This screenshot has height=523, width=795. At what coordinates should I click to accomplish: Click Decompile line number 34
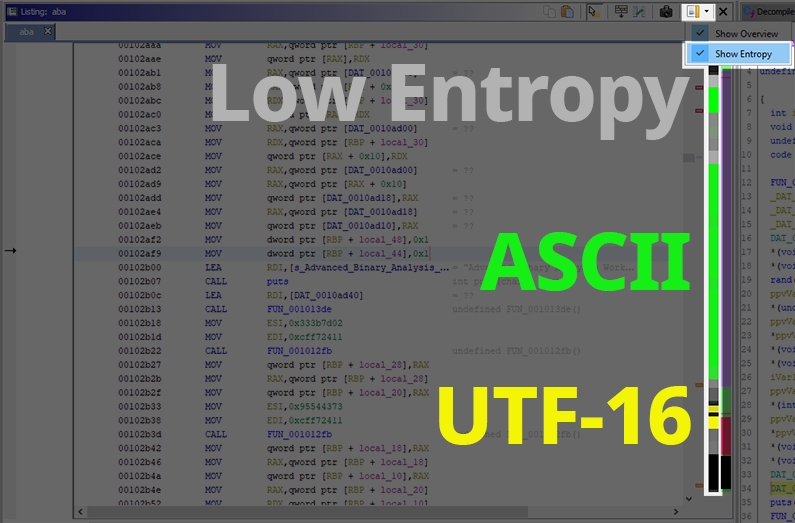click(x=746, y=488)
